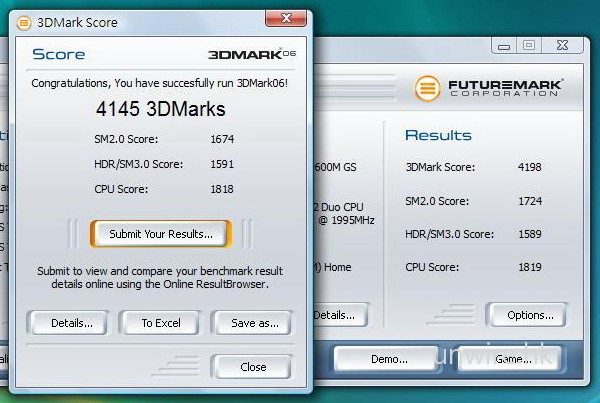Open Details in the Score dialog

65,323
